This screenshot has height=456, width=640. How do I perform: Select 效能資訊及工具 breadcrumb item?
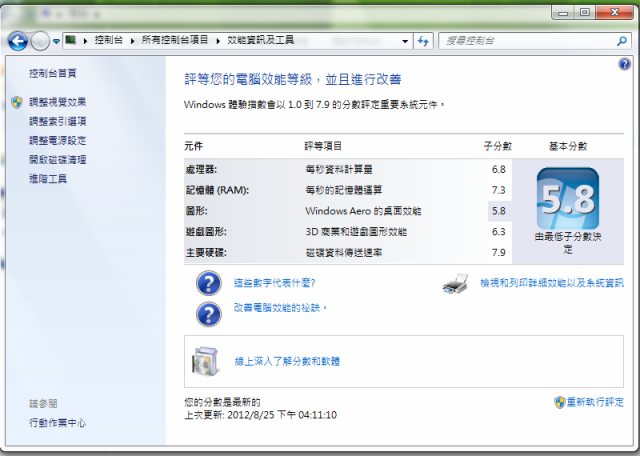260,40
